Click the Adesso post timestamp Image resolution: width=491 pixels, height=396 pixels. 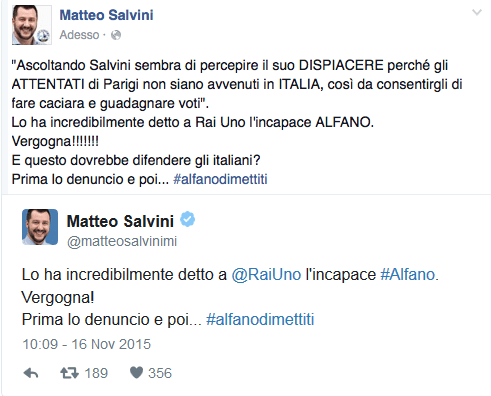(x=79, y=35)
